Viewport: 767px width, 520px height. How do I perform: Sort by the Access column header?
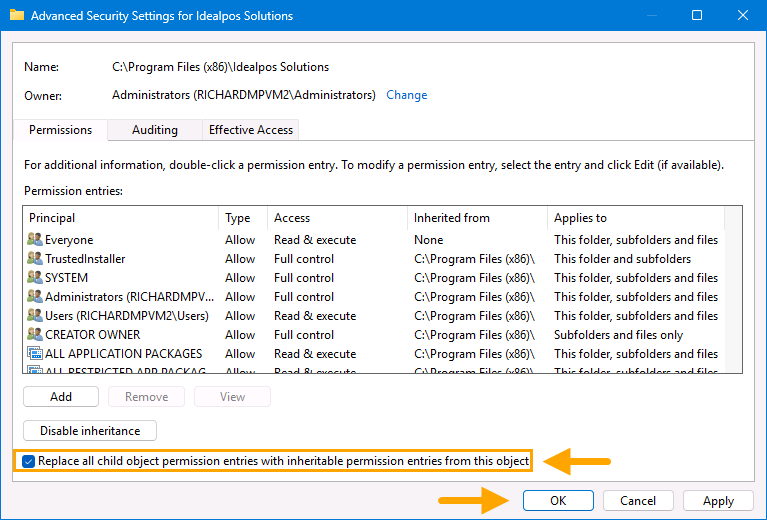338,218
